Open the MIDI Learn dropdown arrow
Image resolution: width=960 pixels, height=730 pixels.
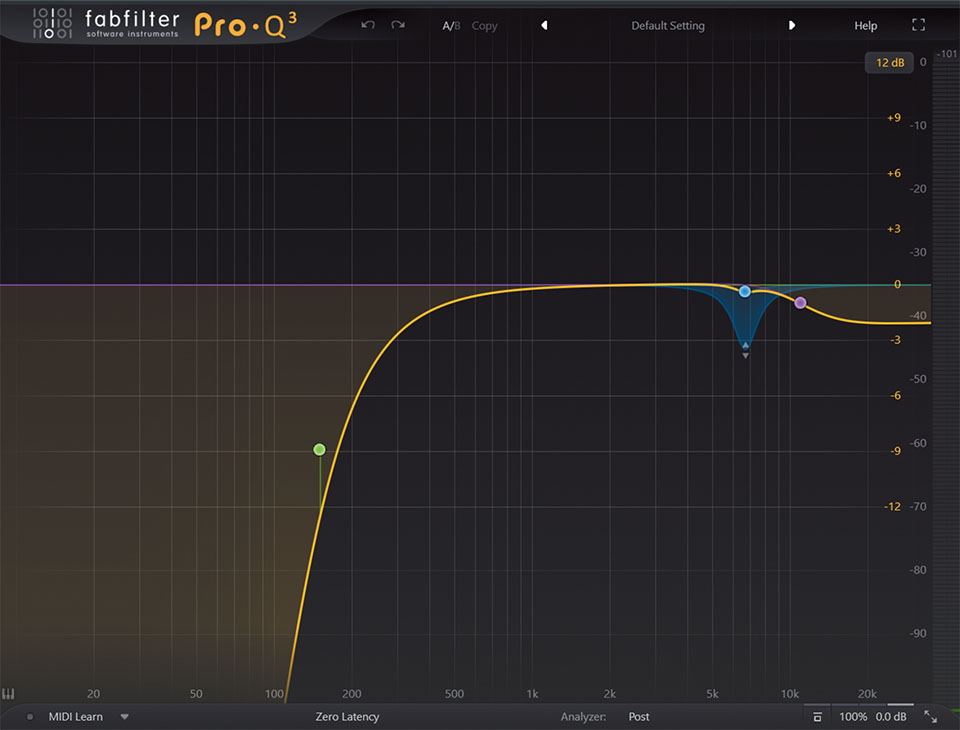[x=124, y=717]
